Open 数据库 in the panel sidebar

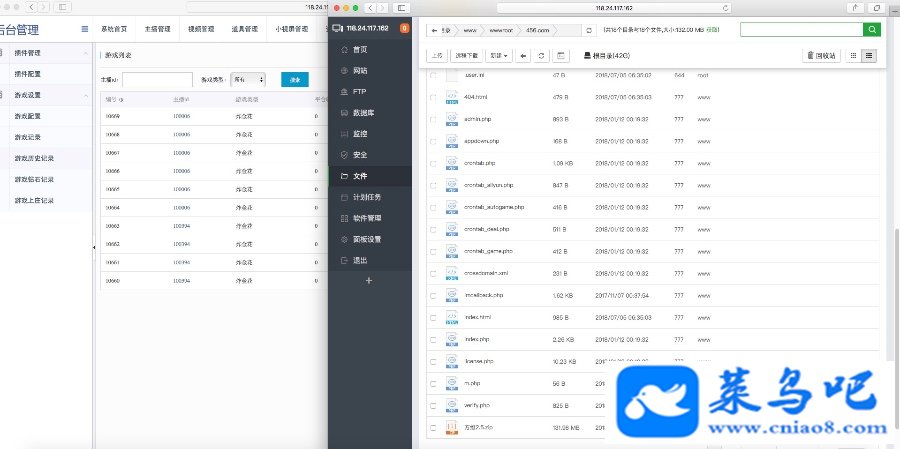pos(370,113)
